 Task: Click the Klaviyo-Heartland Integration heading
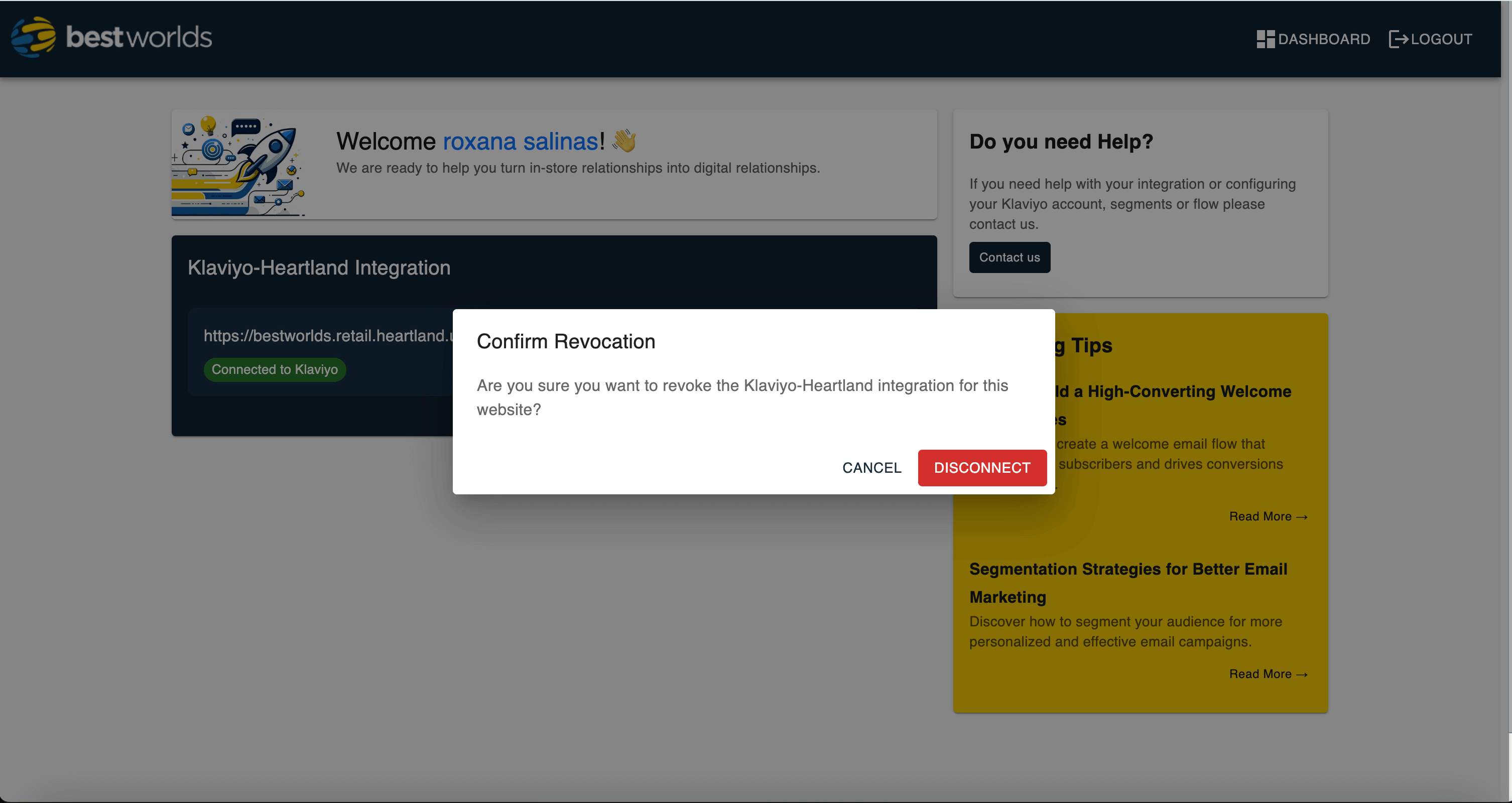click(319, 267)
